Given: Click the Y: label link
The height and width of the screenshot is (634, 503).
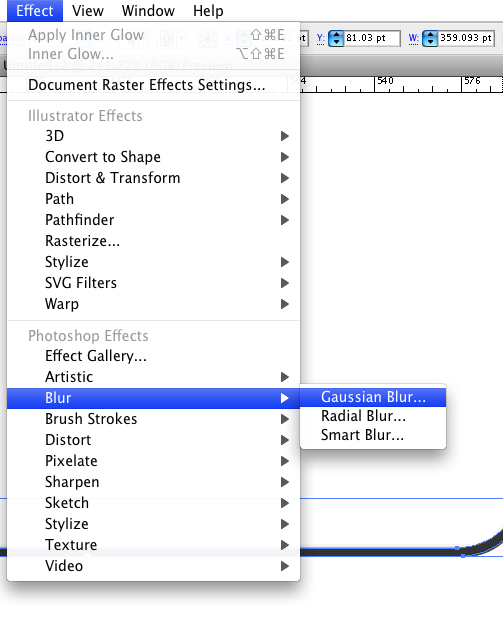Looking at the screenshot, I should (321, 39).
